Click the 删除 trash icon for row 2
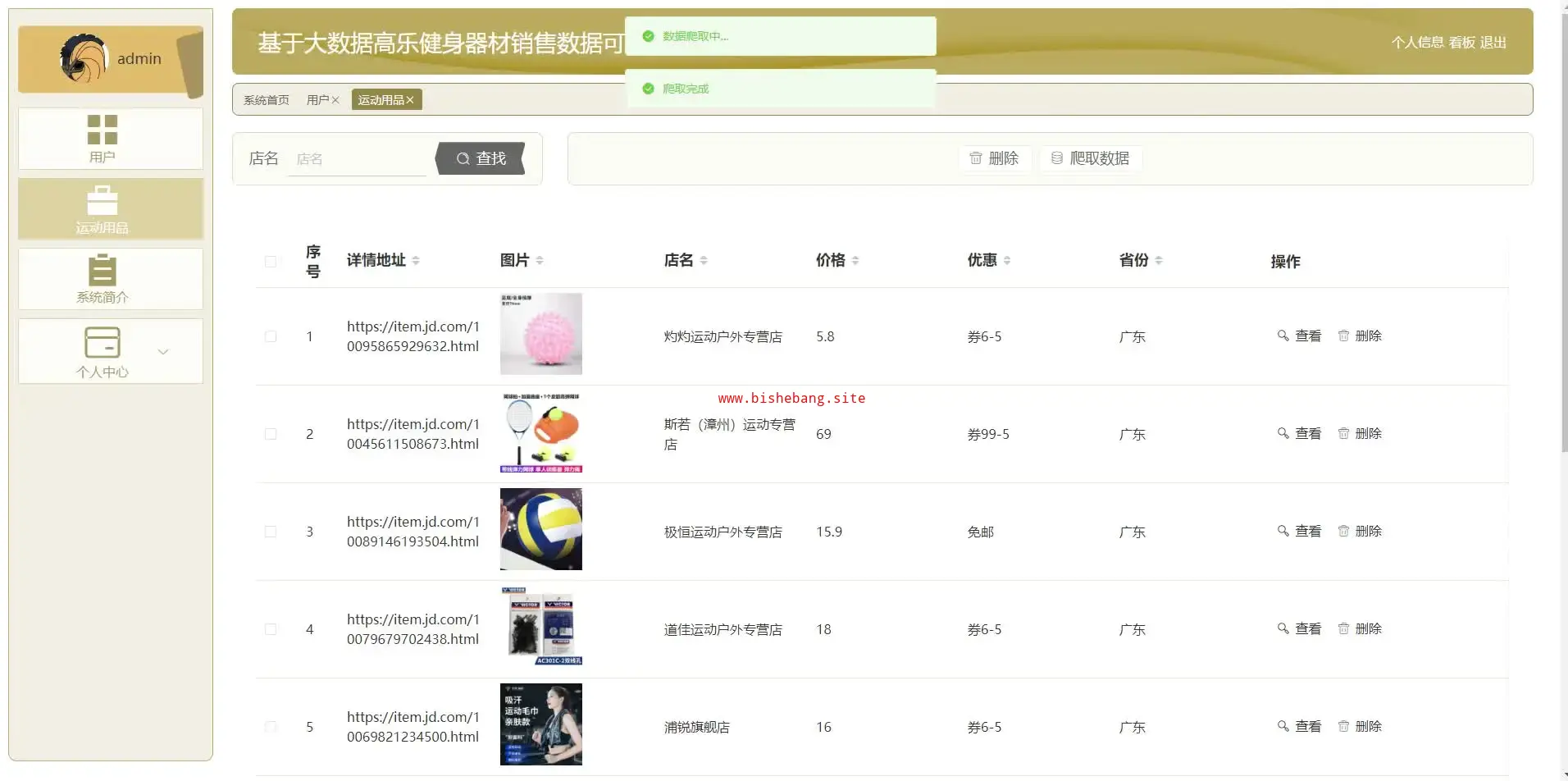 (1343, 433)
